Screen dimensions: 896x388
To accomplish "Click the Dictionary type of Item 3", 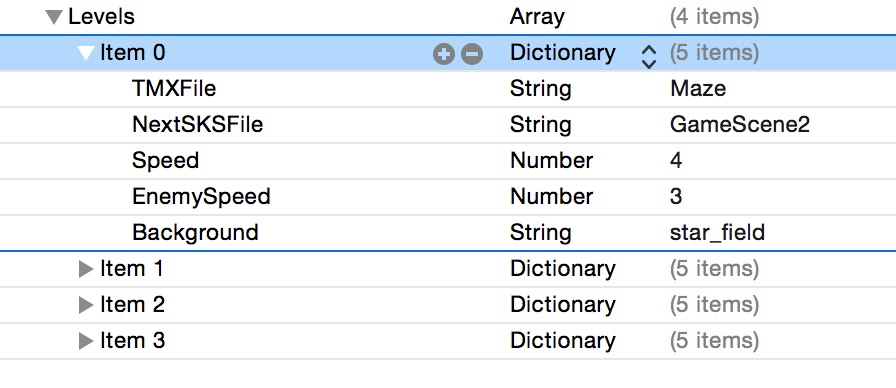I will coord(563,342).
